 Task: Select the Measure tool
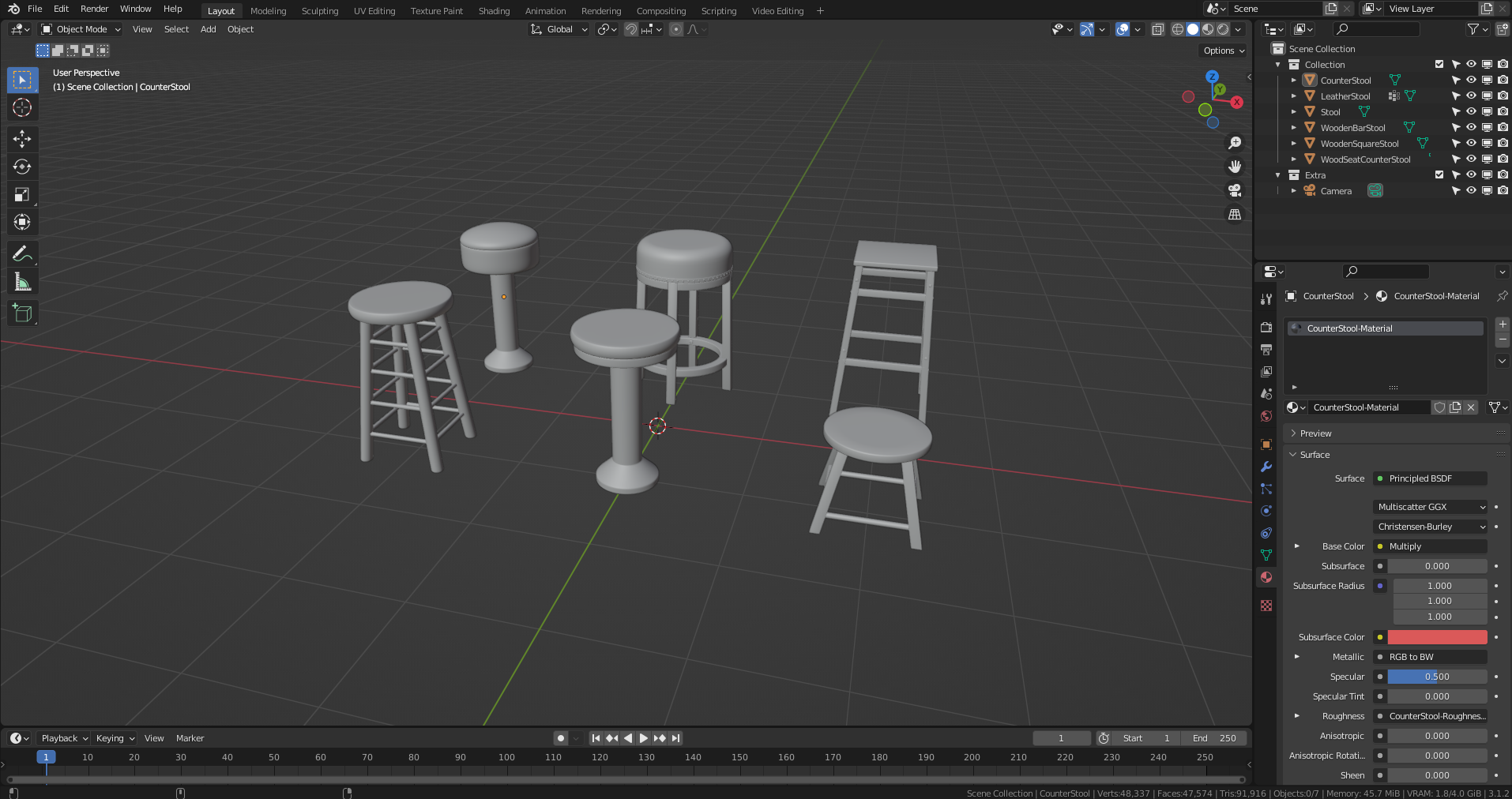click(x=22, y=280)
